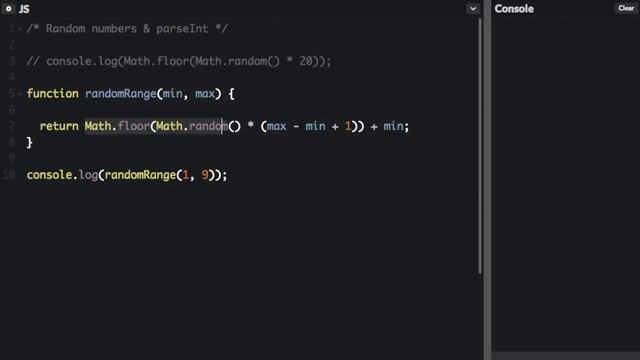Click the 'return' keyword on line 7
640x360 pixels.
59,126
